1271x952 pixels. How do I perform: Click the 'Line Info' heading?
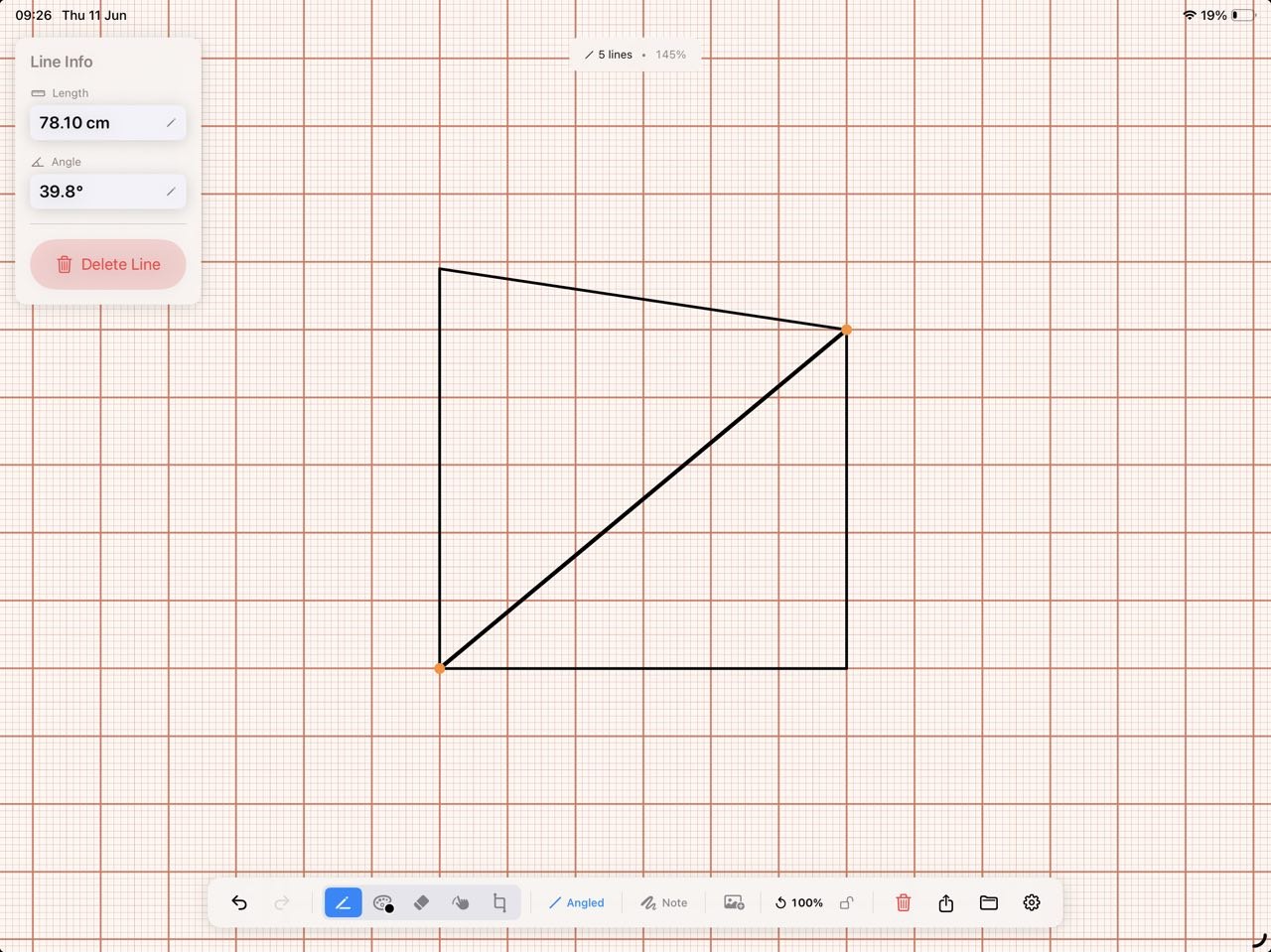point(62,62)
